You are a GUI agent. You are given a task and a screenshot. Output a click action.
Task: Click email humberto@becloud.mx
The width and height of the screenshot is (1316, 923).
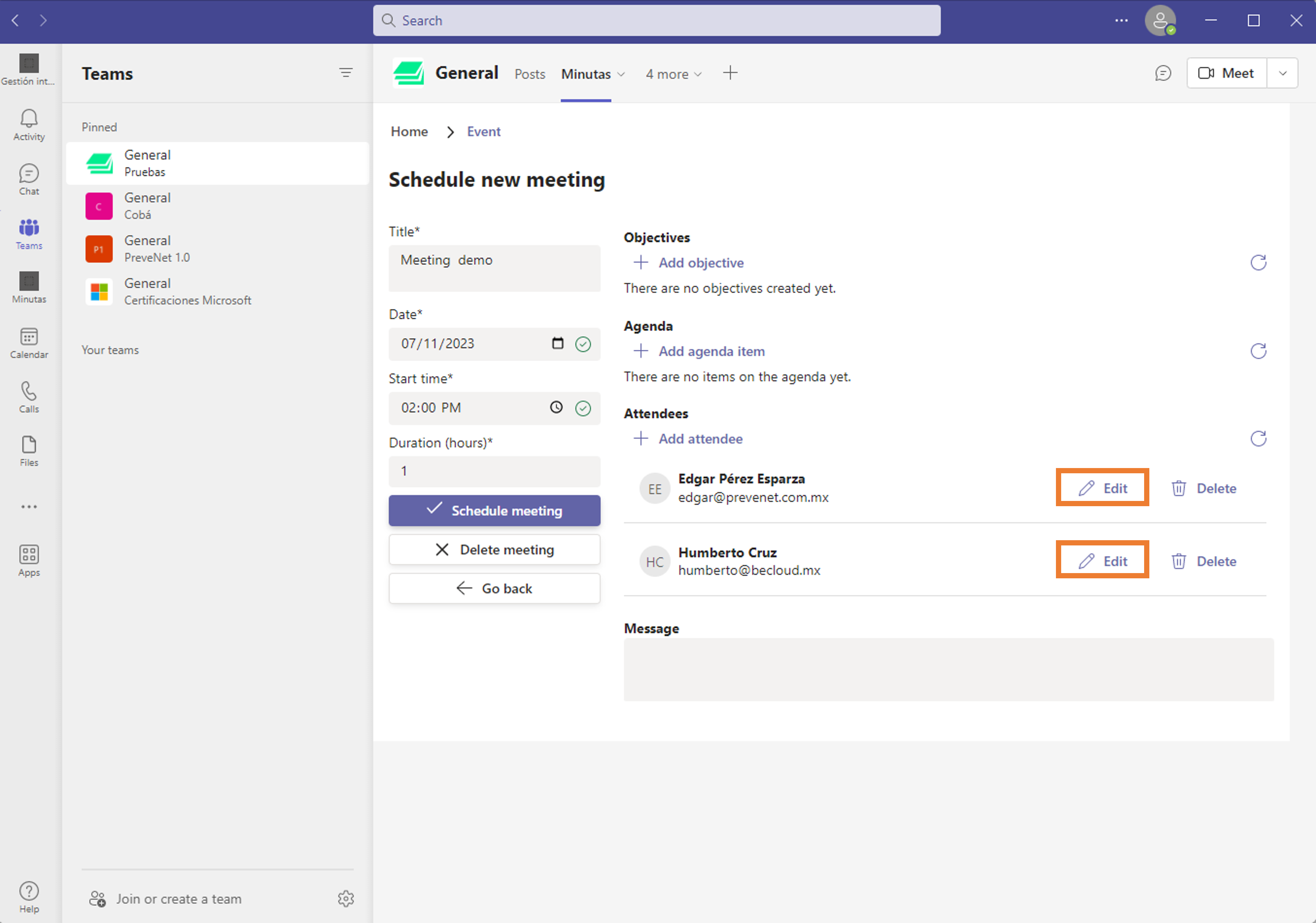click(749, 570)
